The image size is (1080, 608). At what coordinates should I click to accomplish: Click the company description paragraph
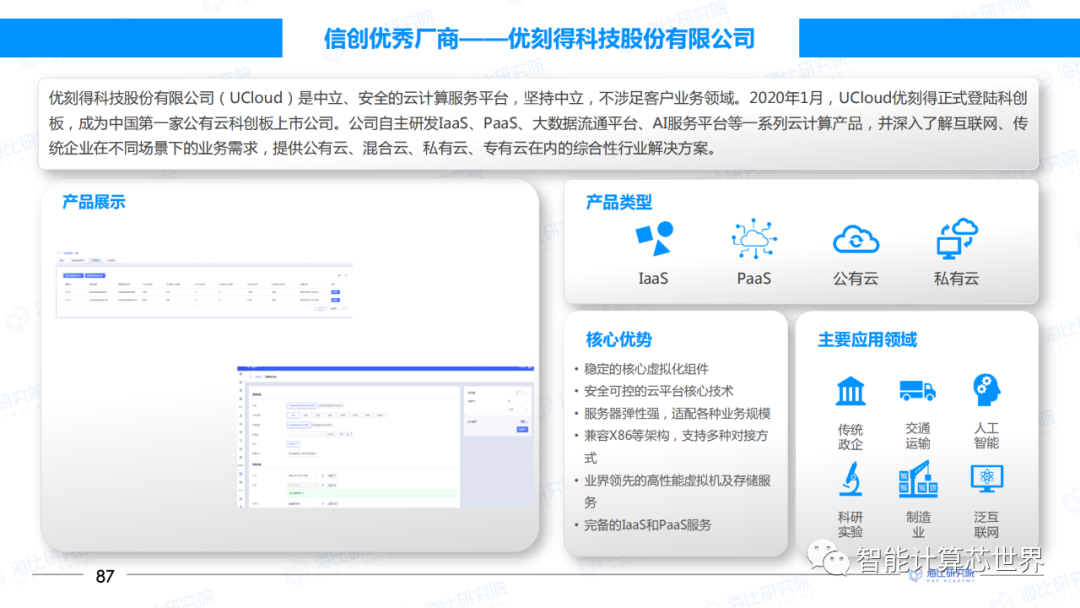coord(538,123)
